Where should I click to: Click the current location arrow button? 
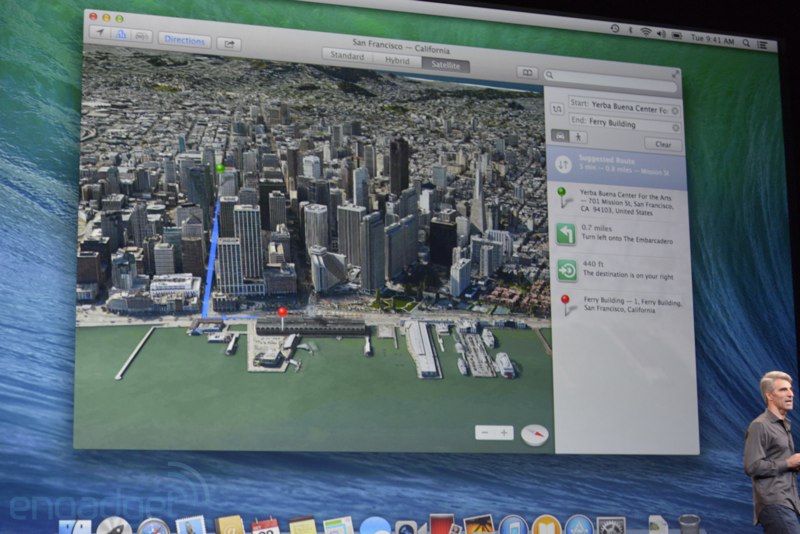pos(101,33)
